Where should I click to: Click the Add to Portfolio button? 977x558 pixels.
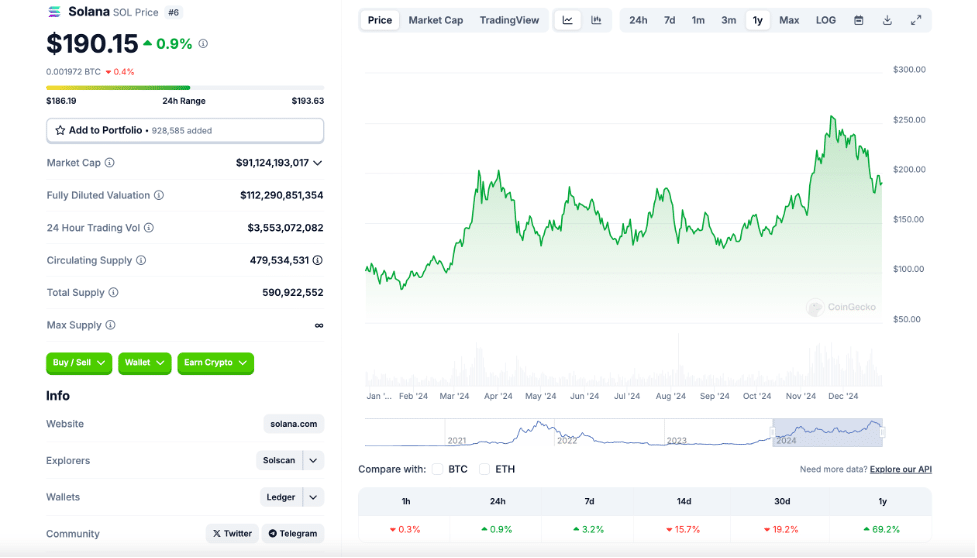pos(185,131)
